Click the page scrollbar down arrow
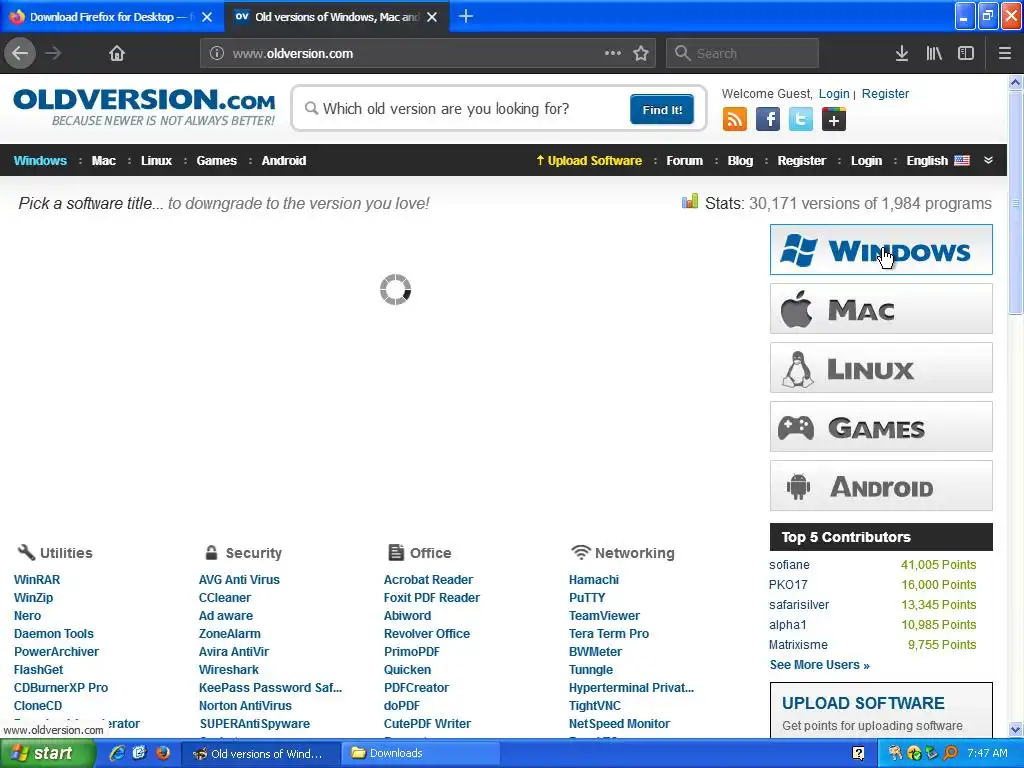The image size is (1024, 768). 1016,729
